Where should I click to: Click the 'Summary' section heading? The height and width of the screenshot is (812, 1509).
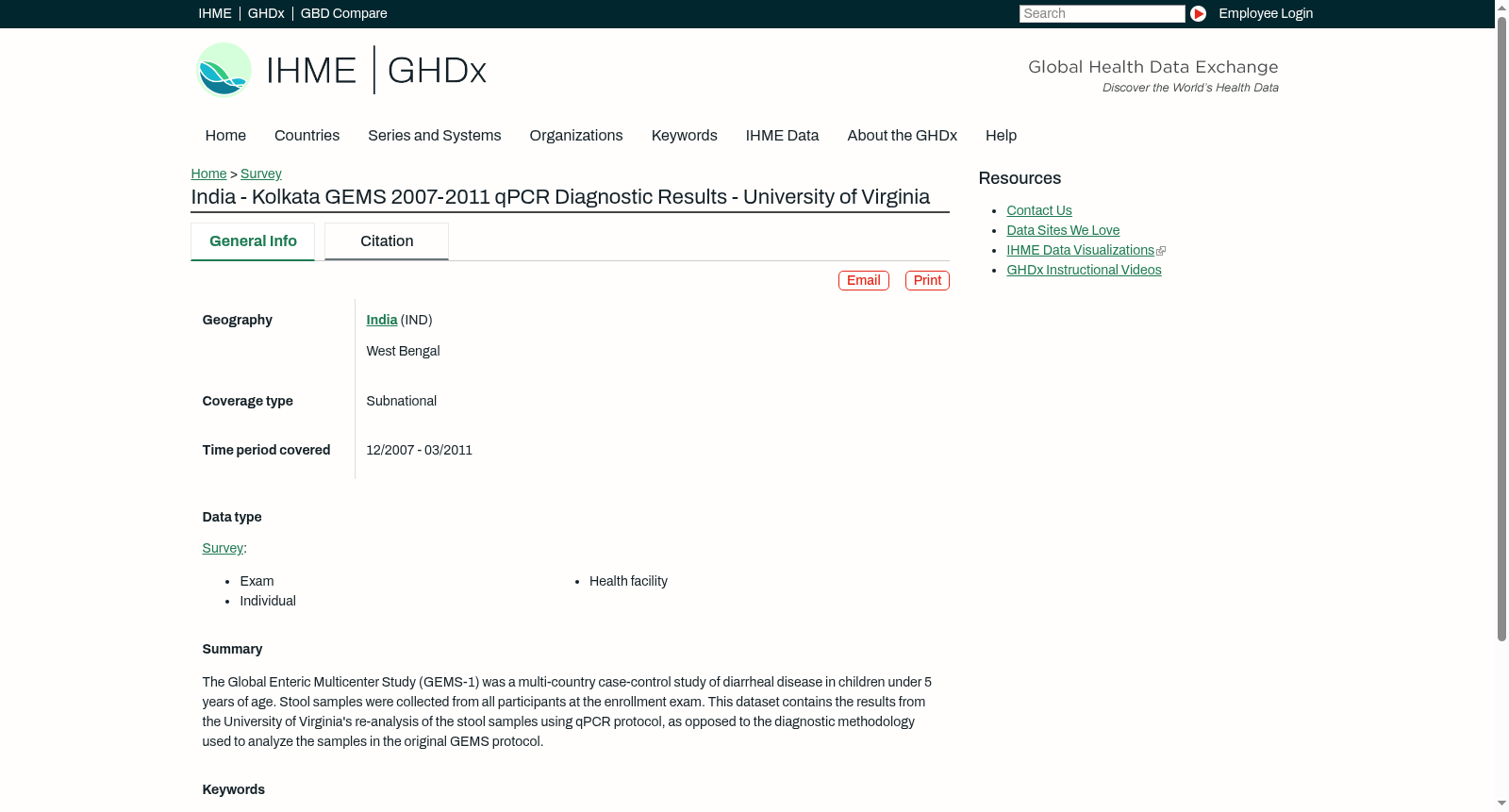pyautogui.click(x=232, y=650)
